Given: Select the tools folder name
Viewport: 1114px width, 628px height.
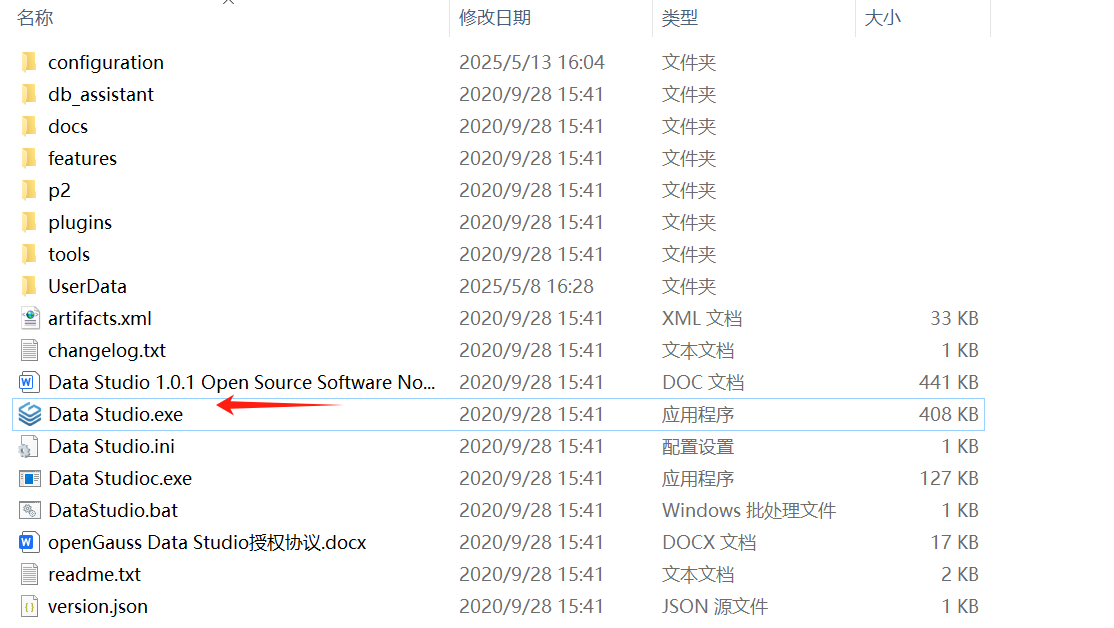Looking at the screenshot, I should pyautogui.click(x=69, y=254).
